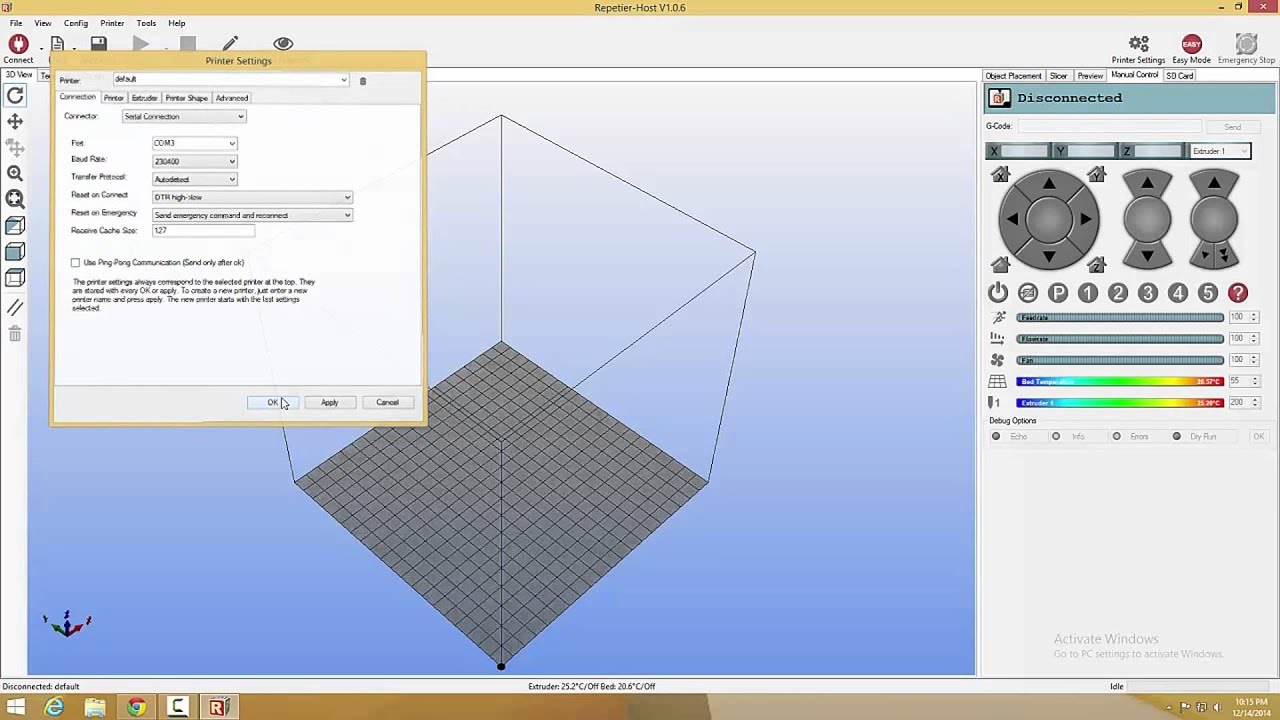Image resolution: width=1280 pixels, height=720 pixels.
Task: Toggle parallel projection lines icon
Action: (x=15, y=308)
